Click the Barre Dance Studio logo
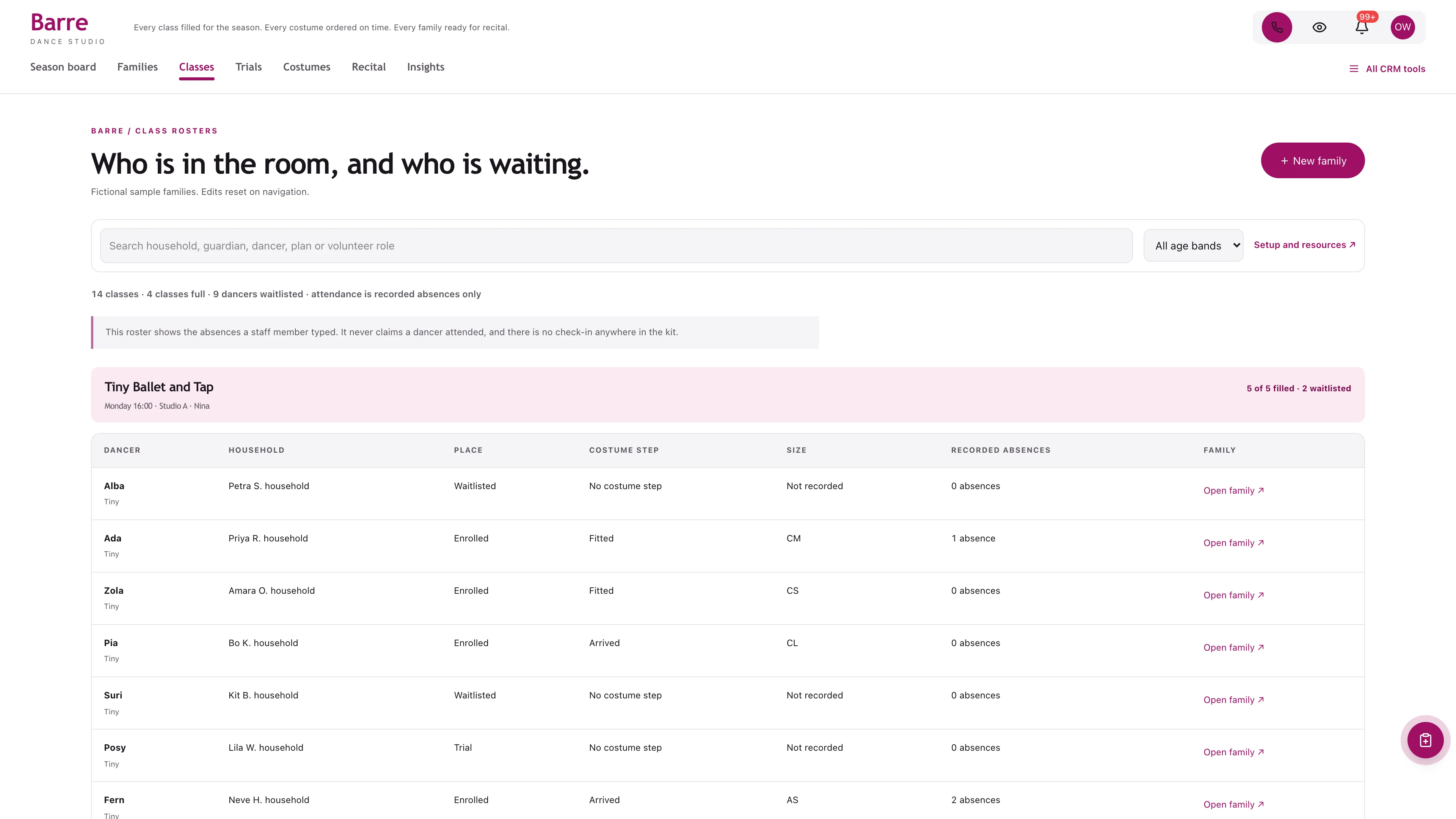 click(68, 29)
